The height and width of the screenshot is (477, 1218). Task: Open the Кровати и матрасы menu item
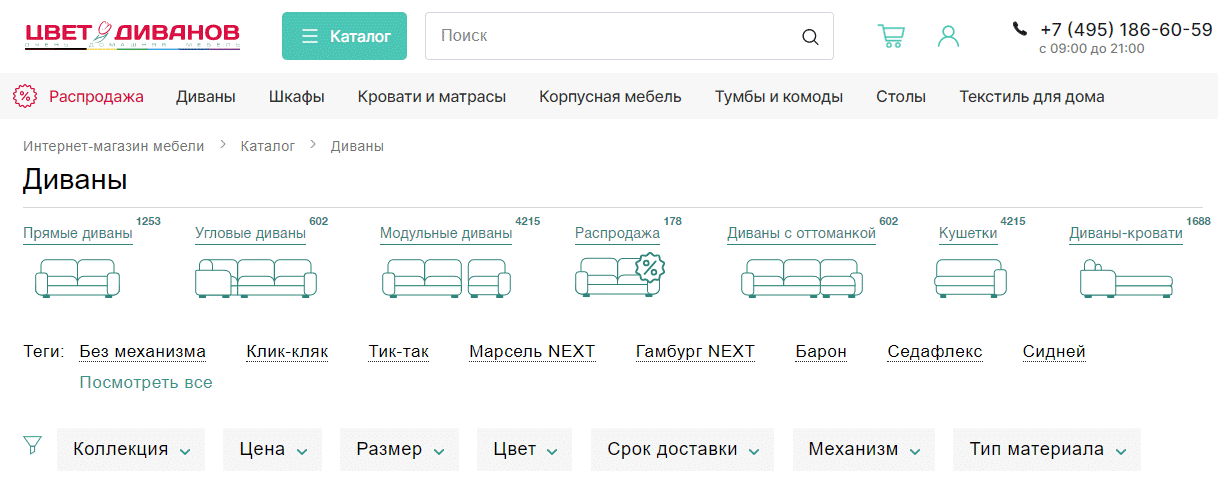432,97
